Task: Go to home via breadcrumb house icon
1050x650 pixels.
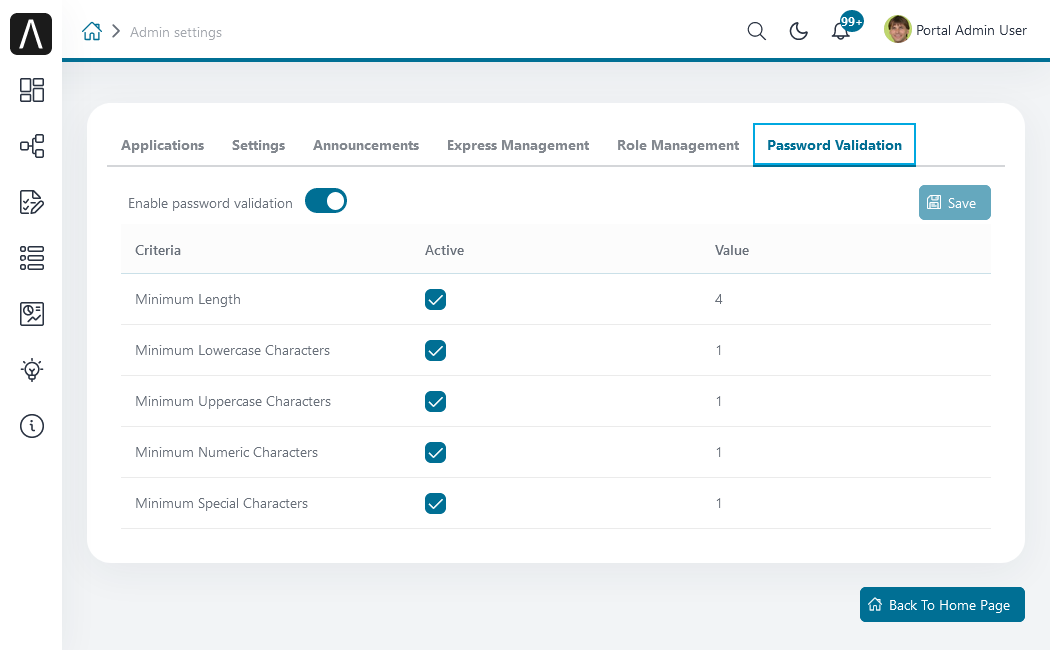Action: [x=92, y=31]
